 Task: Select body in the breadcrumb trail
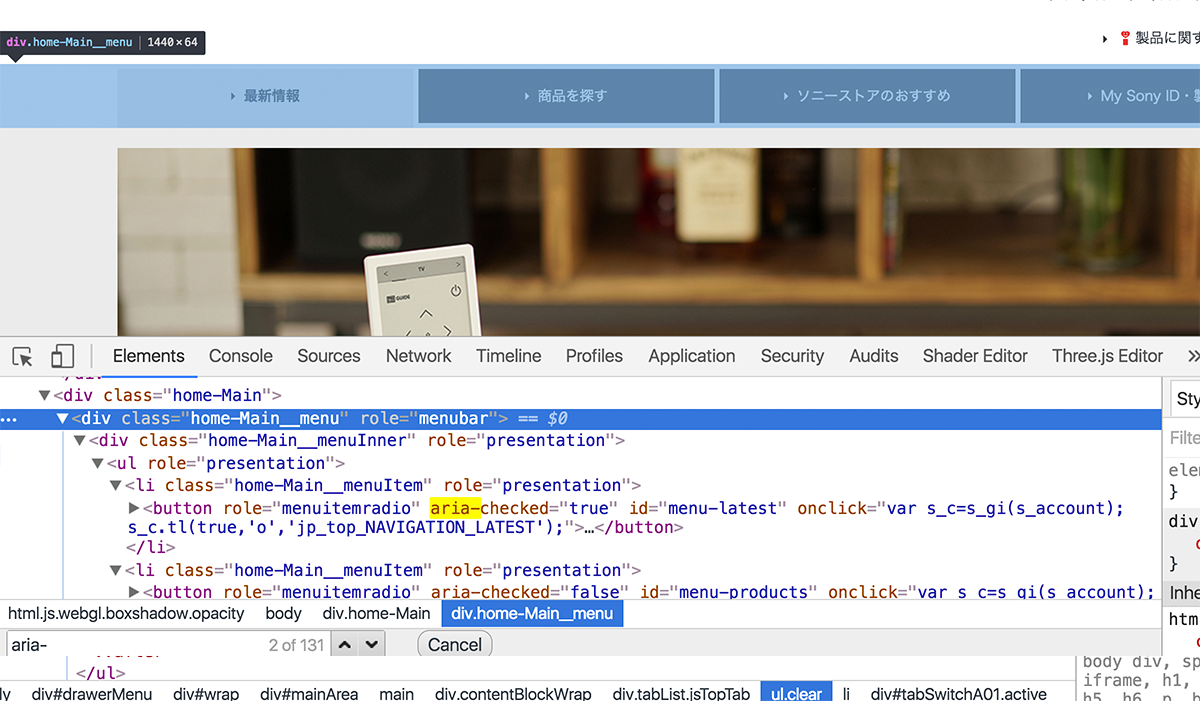(284, 613)
